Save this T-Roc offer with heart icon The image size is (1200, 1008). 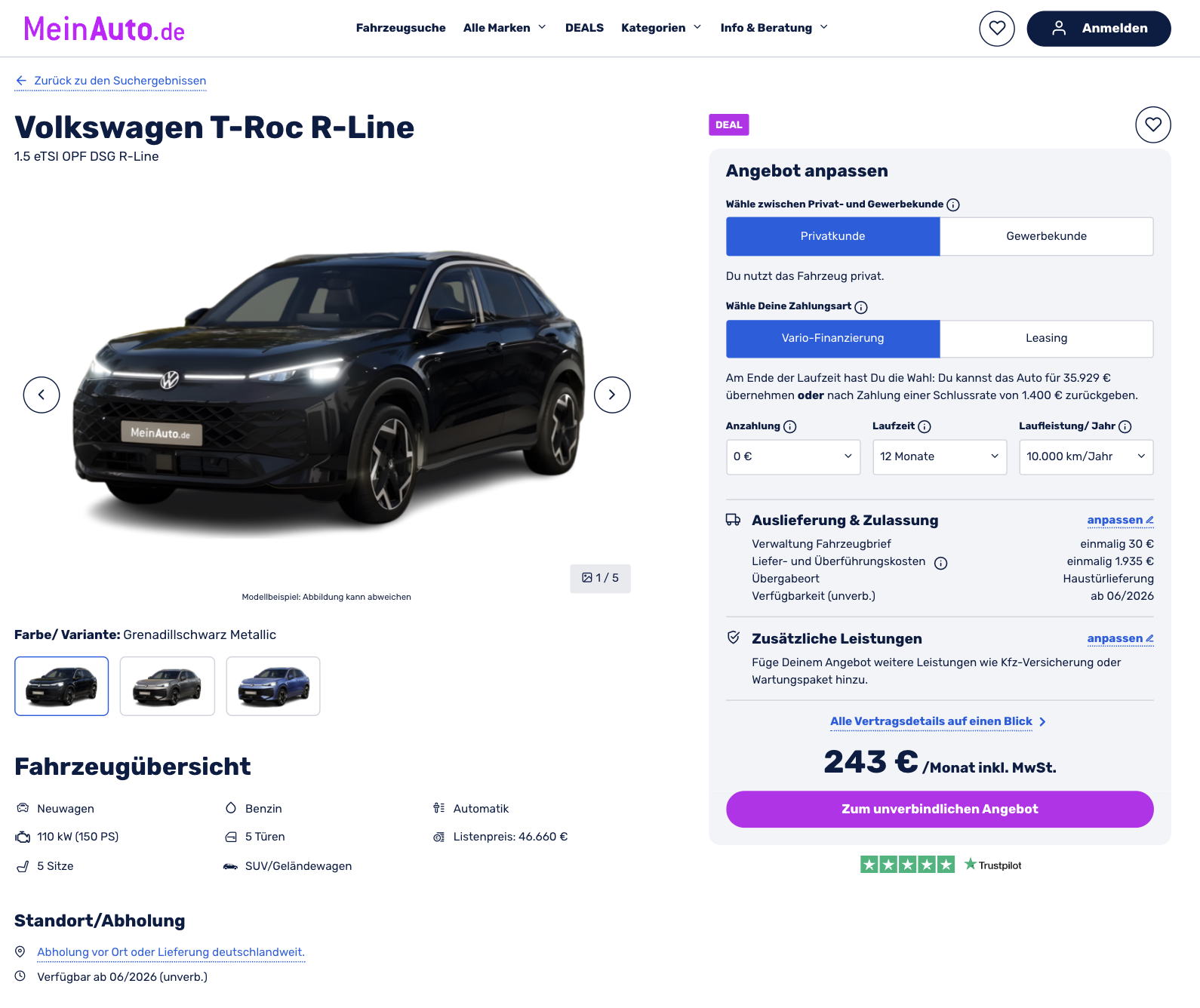(1153, 124)
